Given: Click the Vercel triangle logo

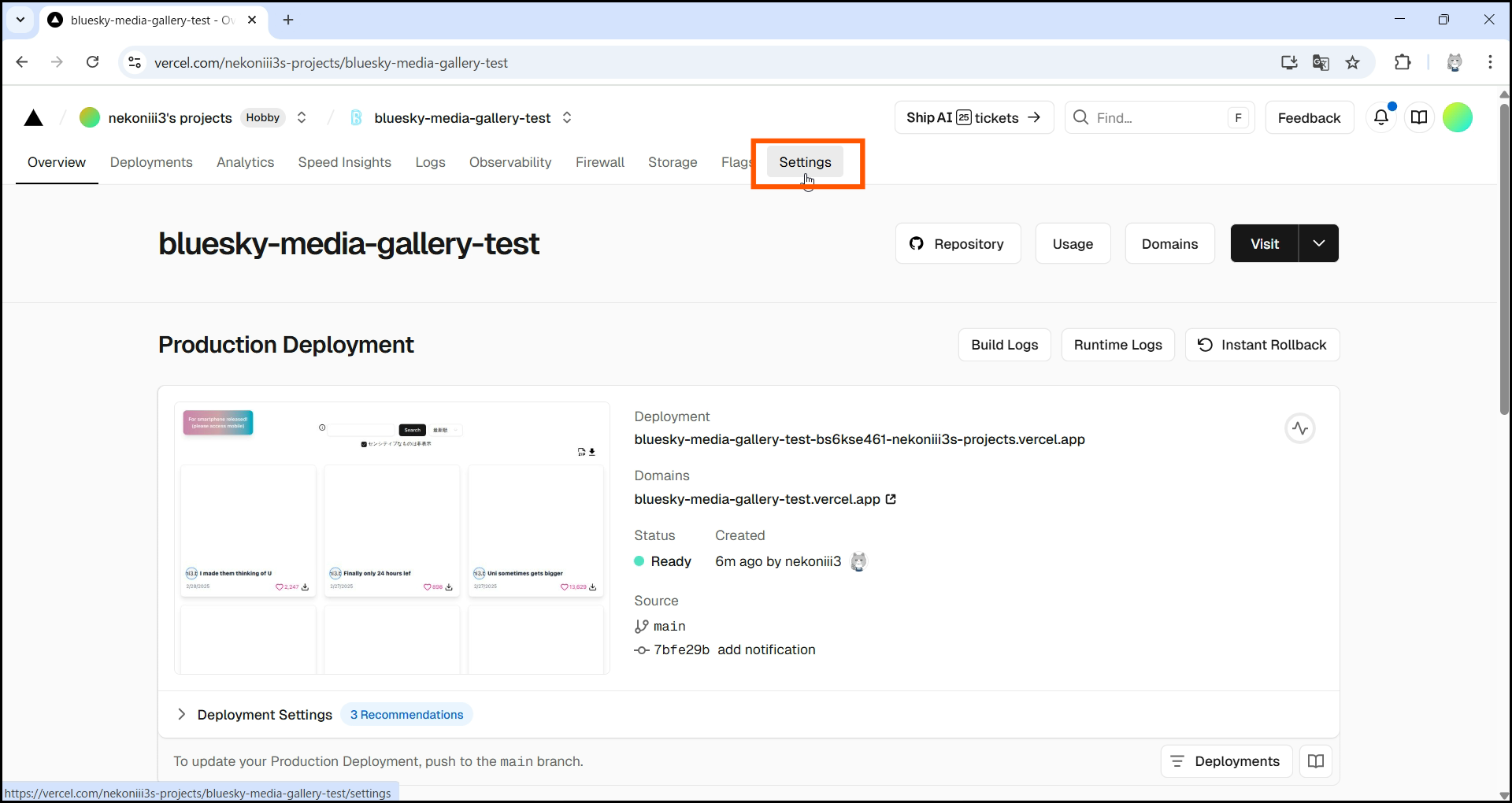Looking at the screenshot, I should (33, 118).
